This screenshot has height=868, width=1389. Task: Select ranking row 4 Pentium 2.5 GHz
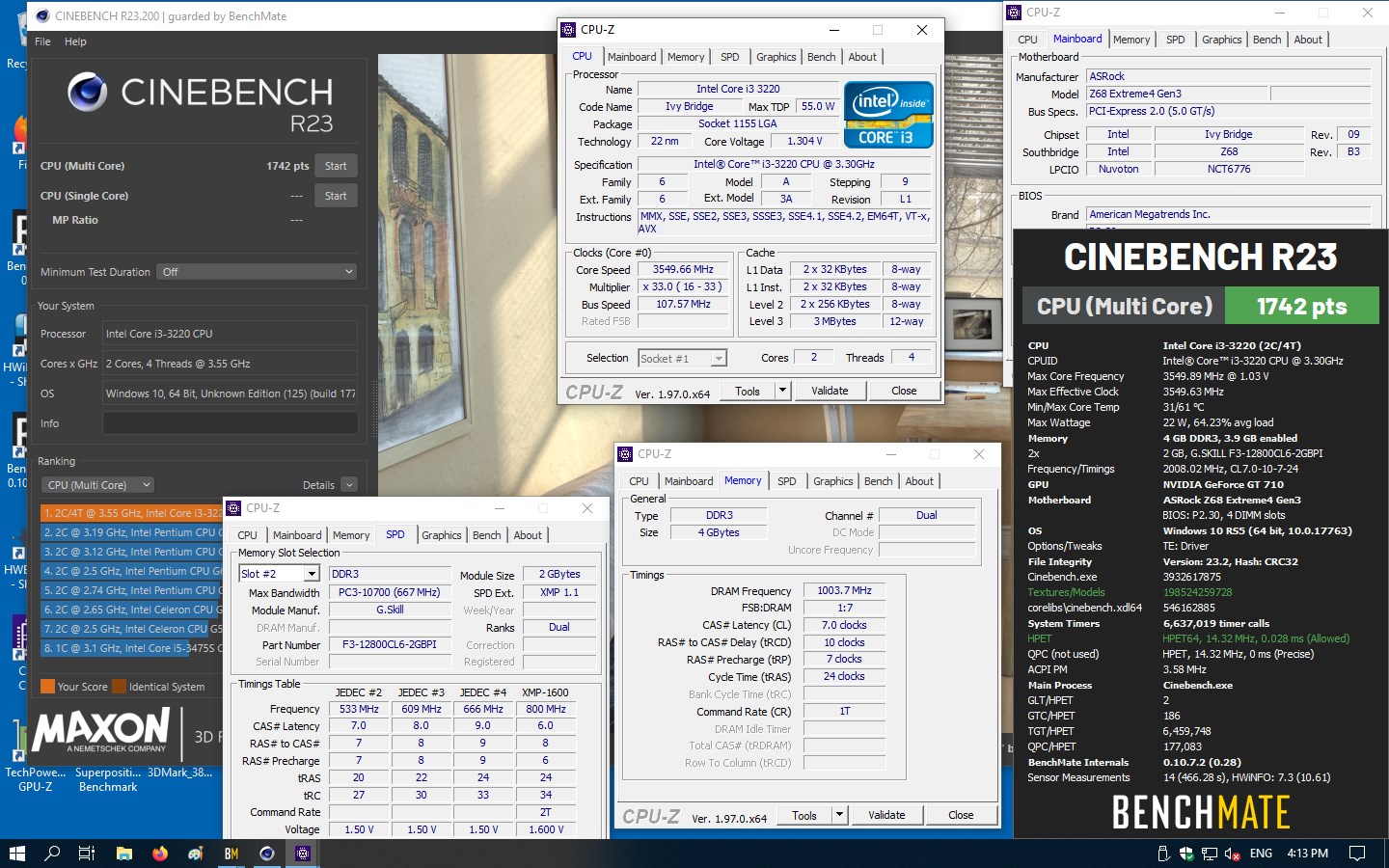coord(131,571)
